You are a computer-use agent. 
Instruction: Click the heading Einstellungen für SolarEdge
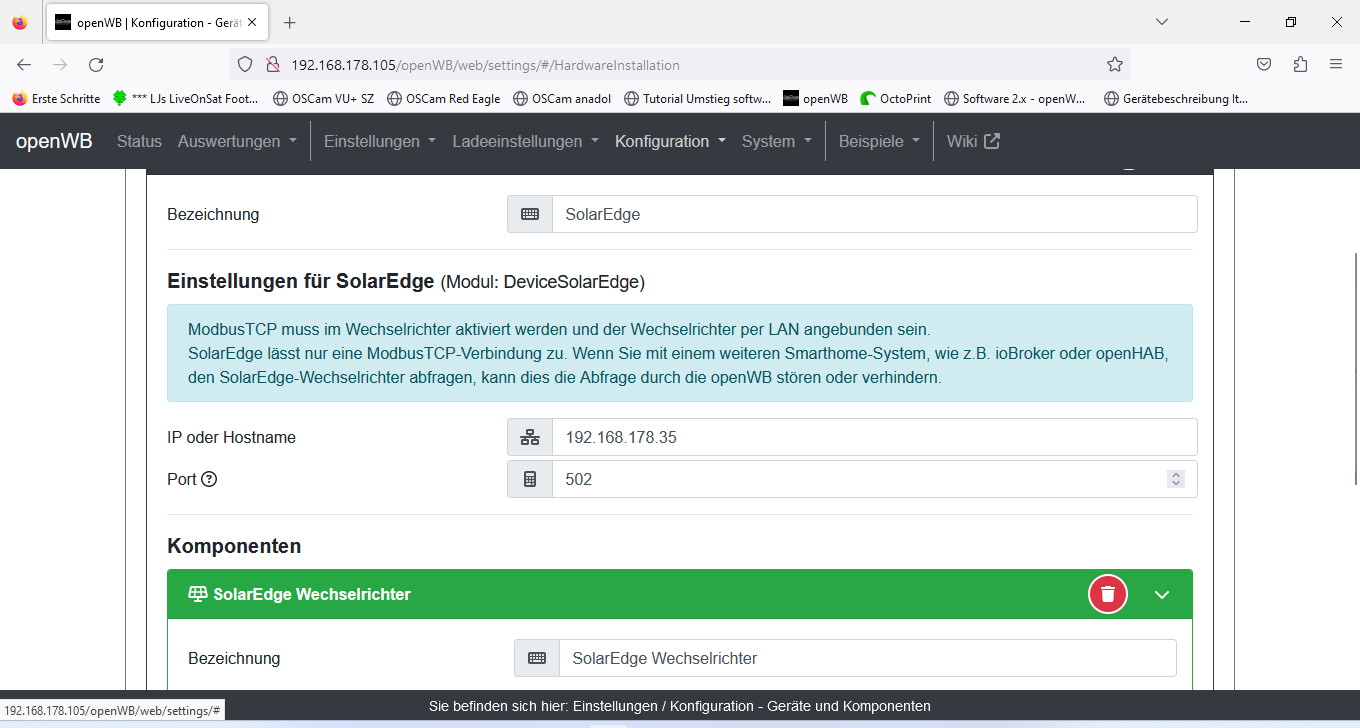pos(300,281)
